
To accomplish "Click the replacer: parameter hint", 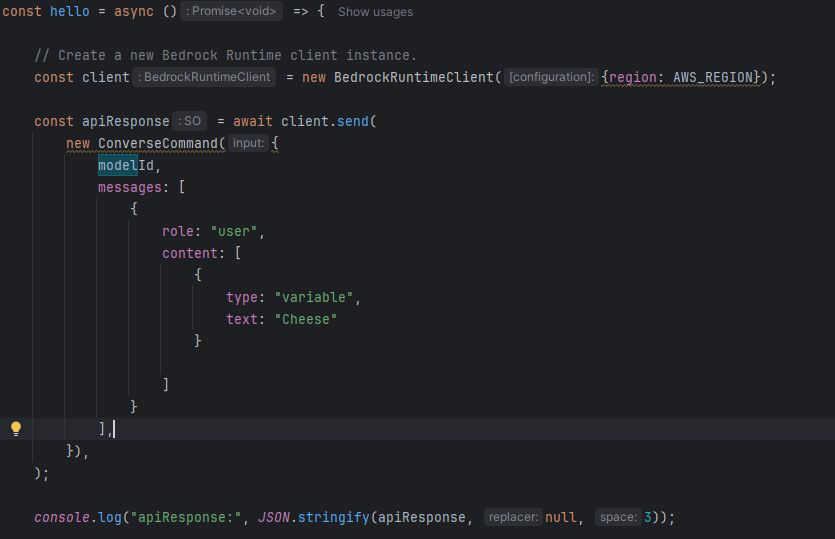I will 513,517.
